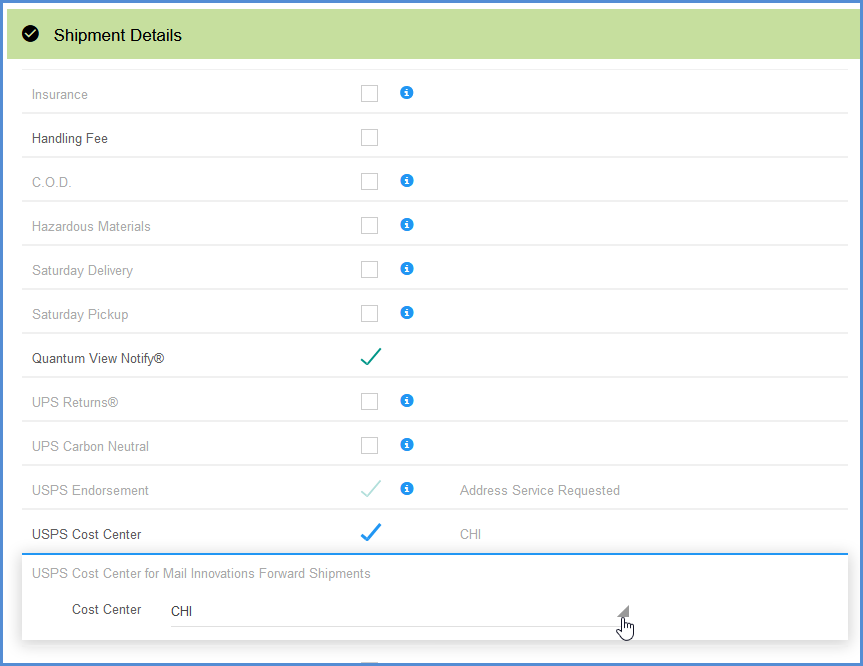View UPS Carbon Neutral info icon

coord(407,445)
